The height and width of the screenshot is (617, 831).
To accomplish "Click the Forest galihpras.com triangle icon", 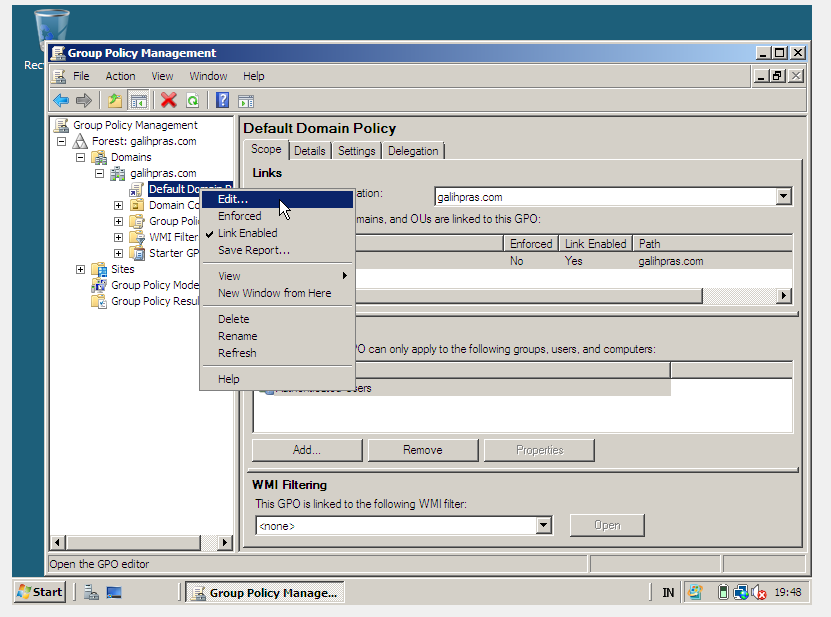I will click(80, 141).
